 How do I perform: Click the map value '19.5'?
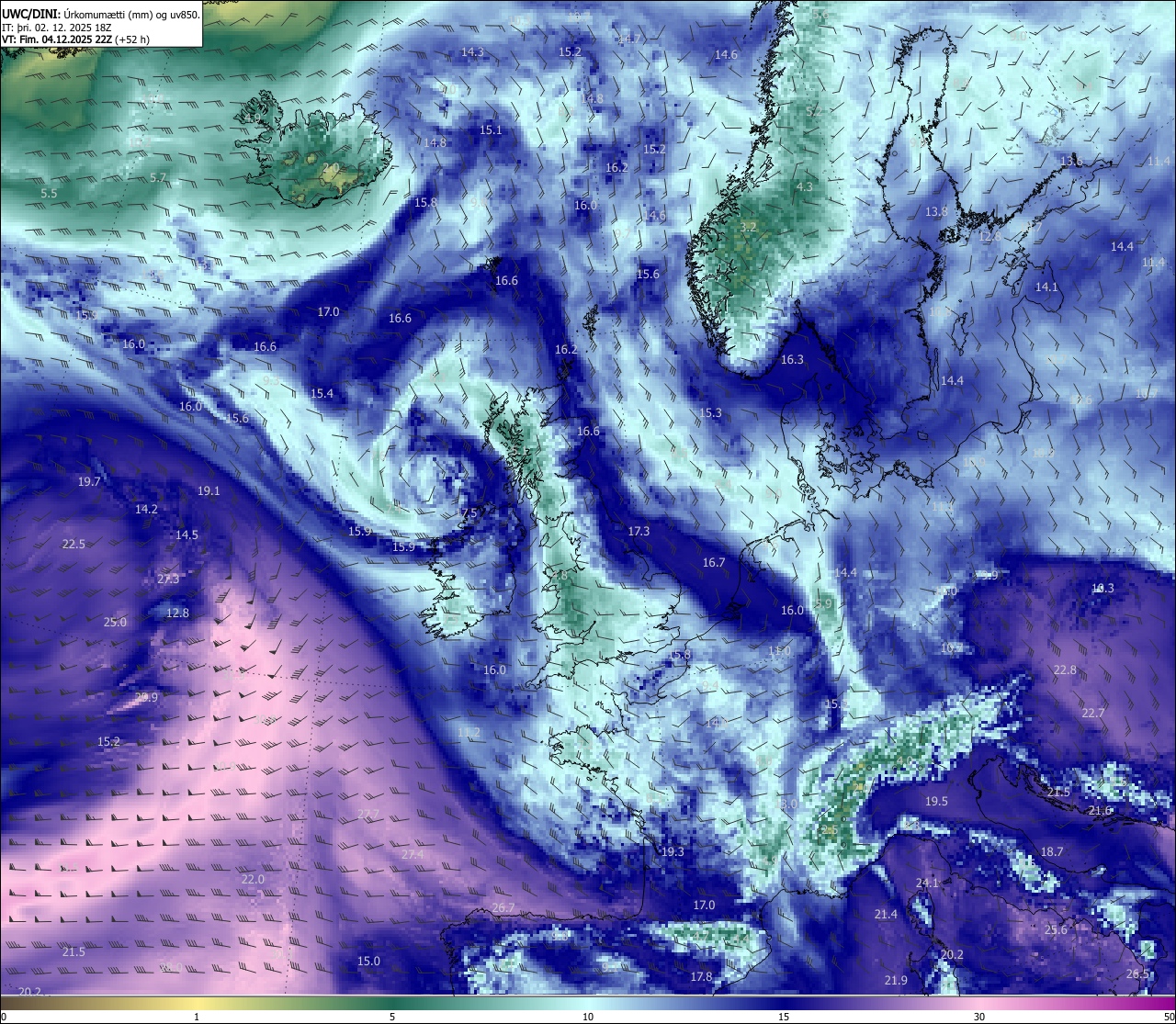click(x=936, y=802)
